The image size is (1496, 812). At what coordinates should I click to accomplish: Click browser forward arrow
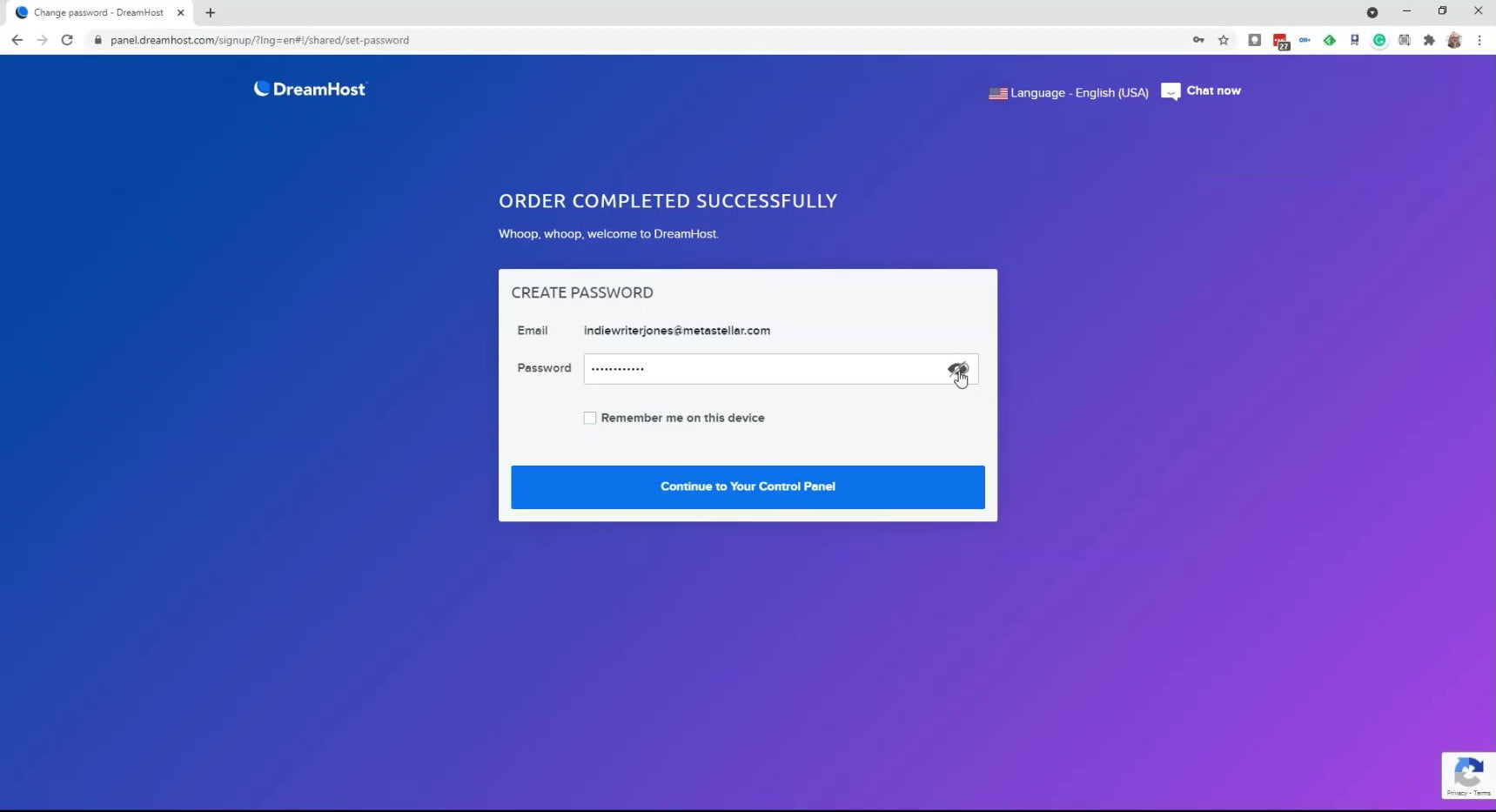coord(42,40)
